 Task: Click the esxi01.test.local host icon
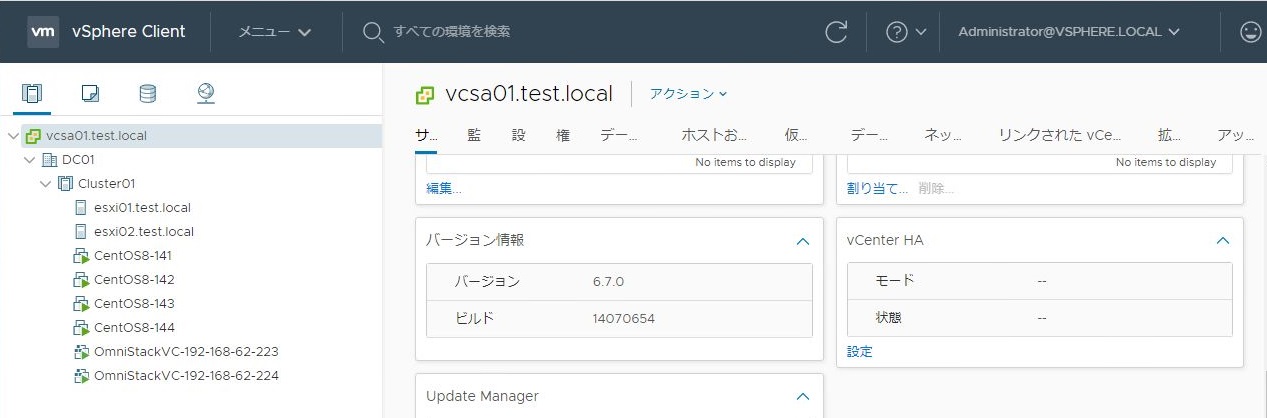pyautogui.click(x=82, y=208)
